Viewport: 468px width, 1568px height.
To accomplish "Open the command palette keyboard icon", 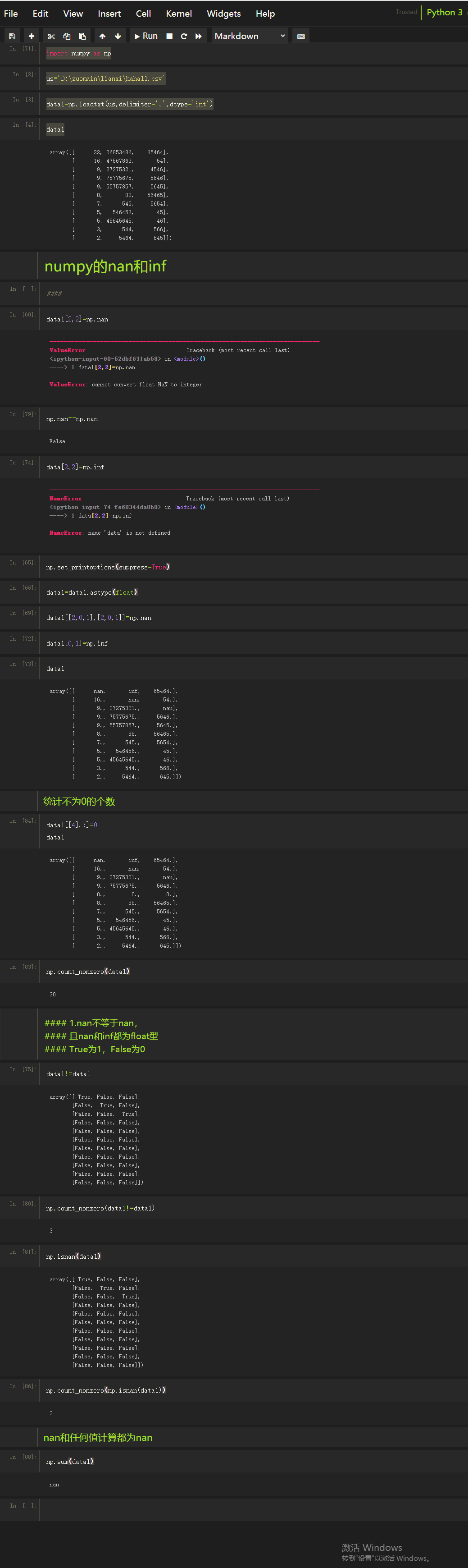I will point(301,37).
